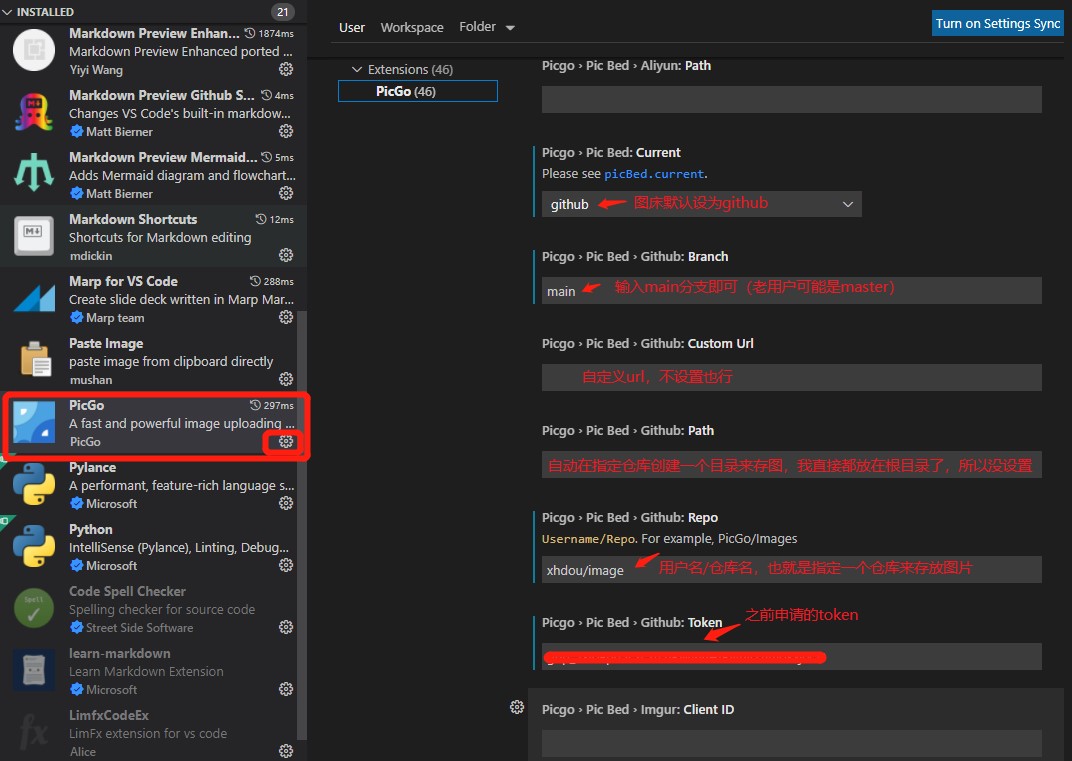Click the learn-markdown extension icon
The image size is (1072, 761).
(x=34, y=670)
